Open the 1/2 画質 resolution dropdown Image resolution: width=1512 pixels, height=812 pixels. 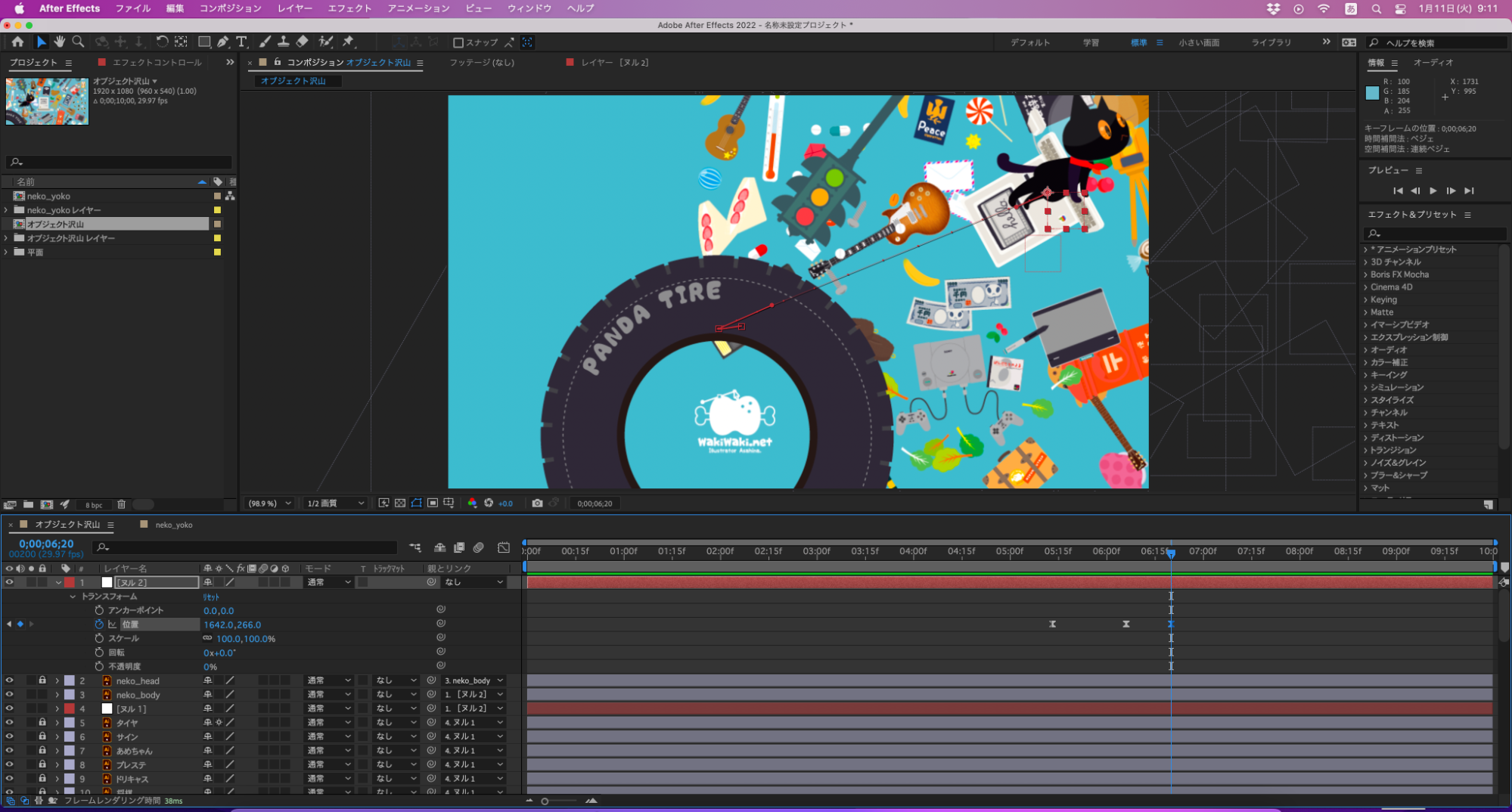335,503
